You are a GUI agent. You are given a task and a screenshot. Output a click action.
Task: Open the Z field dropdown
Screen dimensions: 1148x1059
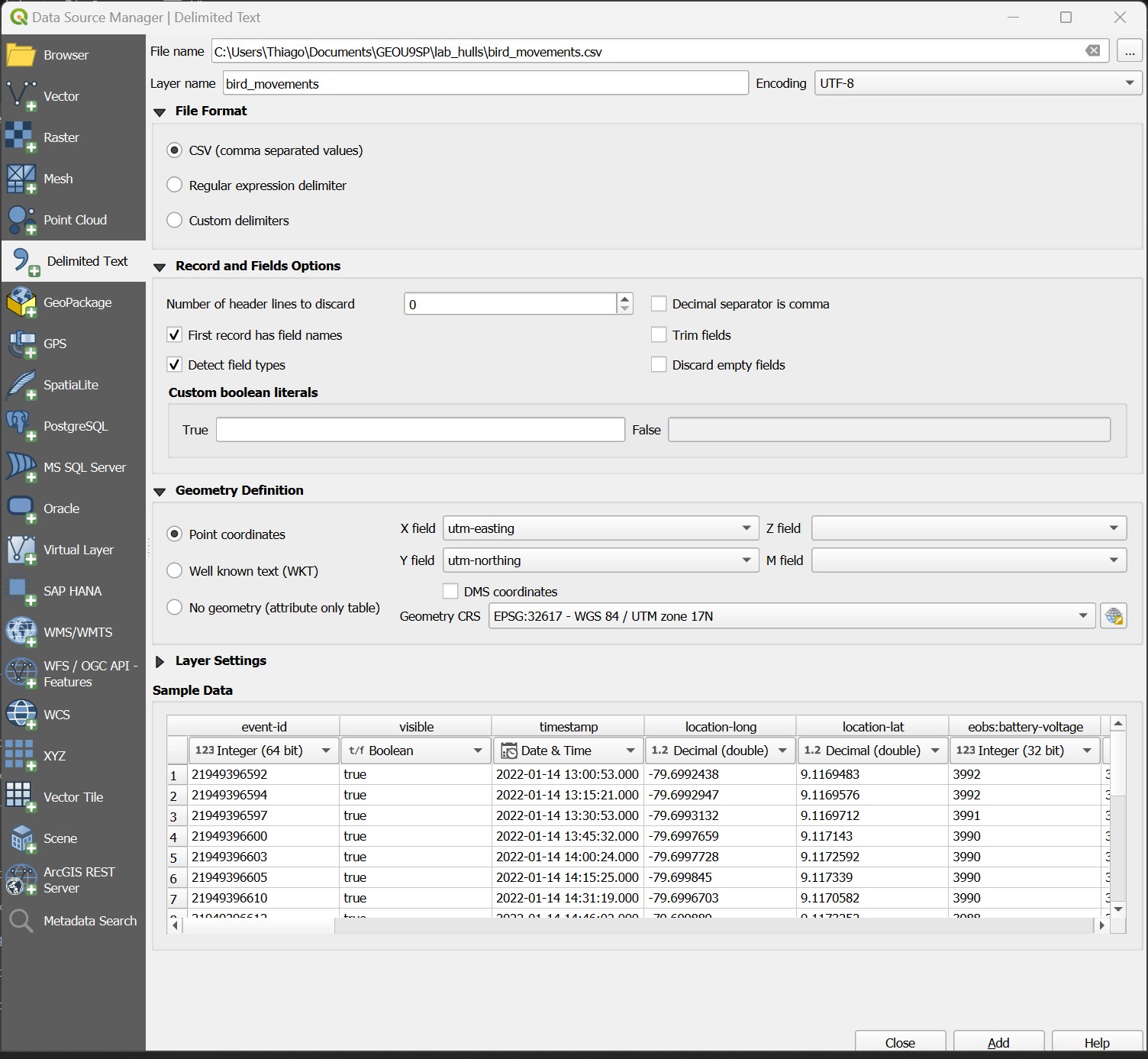point(969,528)
